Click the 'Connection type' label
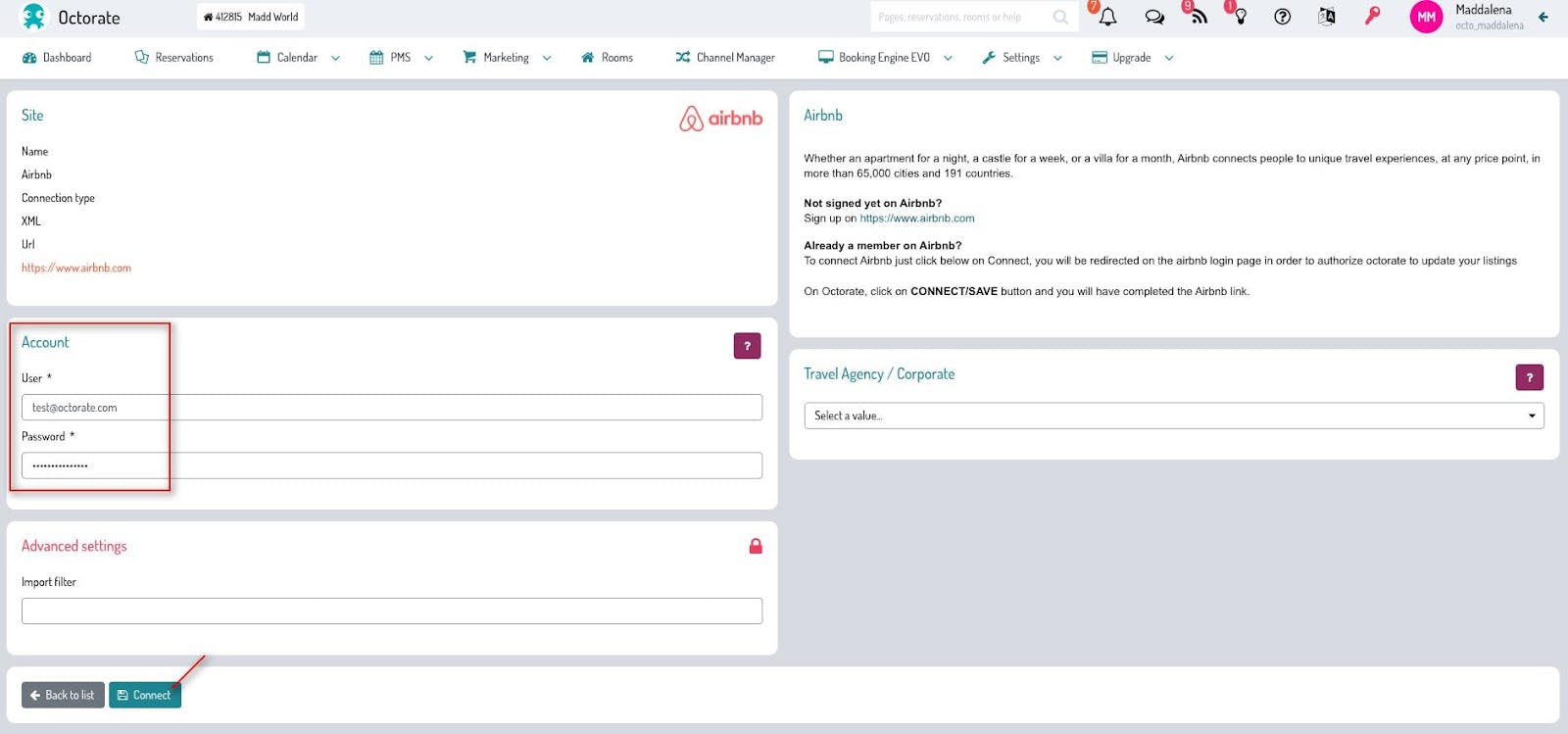This screenshot has width=1568, height=734. 59,198
